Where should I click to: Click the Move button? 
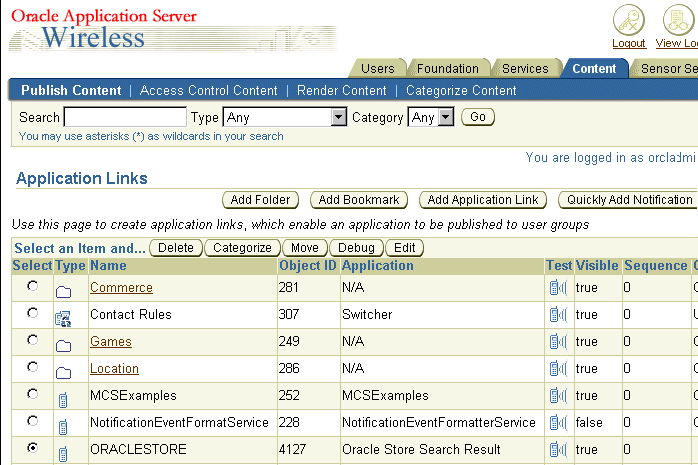[x=305, y=248]
